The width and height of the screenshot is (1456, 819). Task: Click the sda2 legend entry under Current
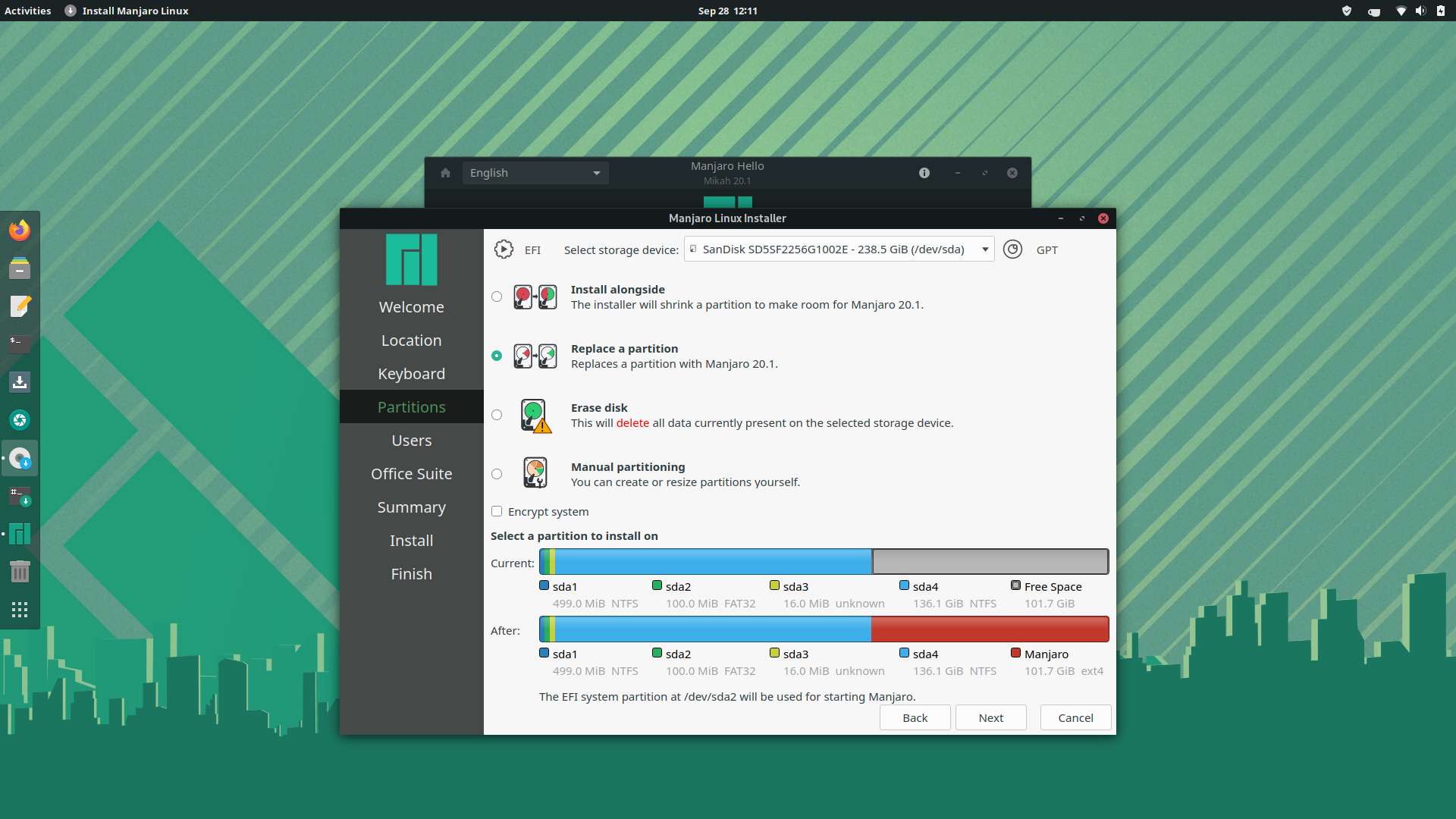pos(704,595)
